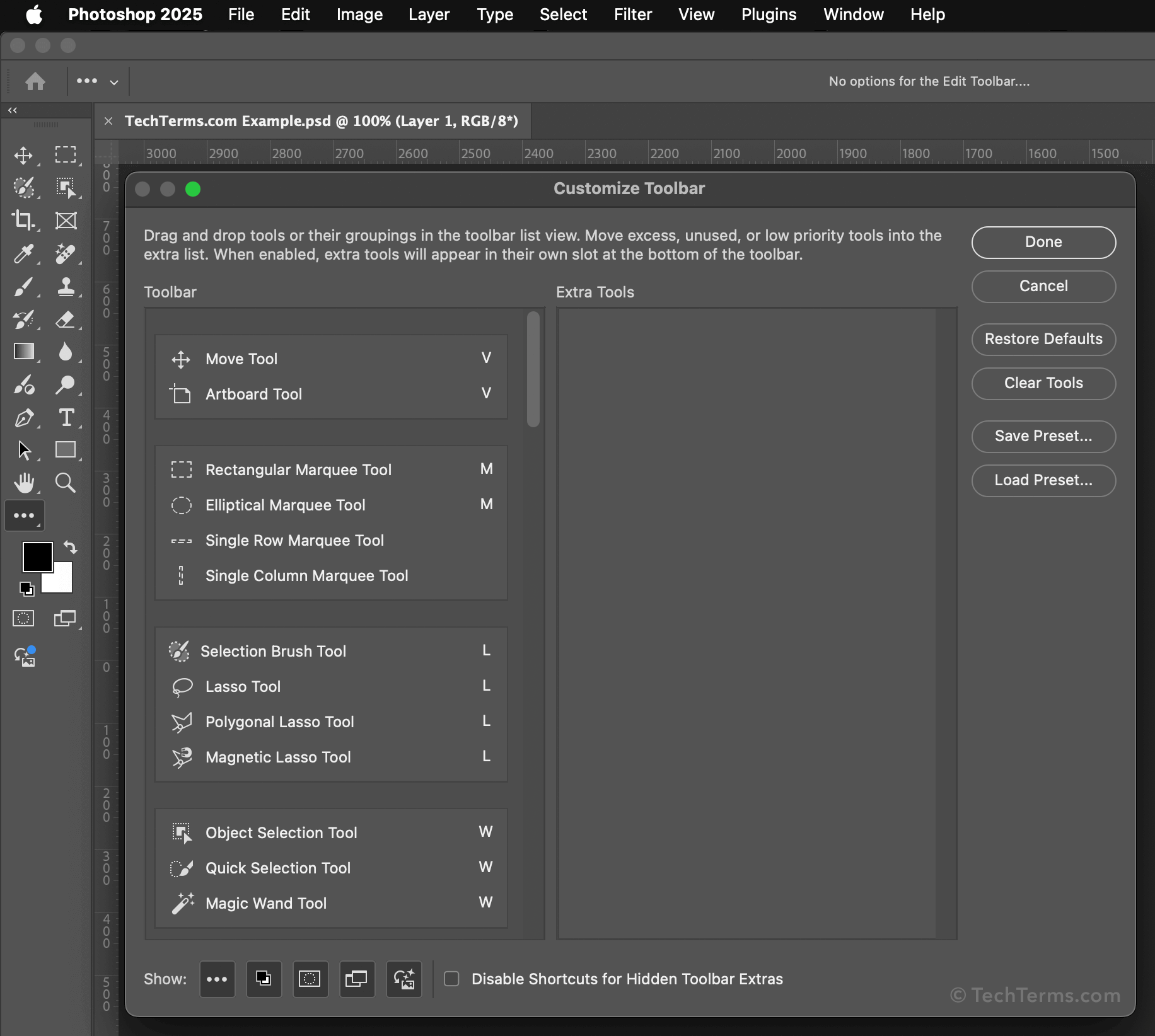
Task: Click Clear Tools button
Action: pos(1043,383)
